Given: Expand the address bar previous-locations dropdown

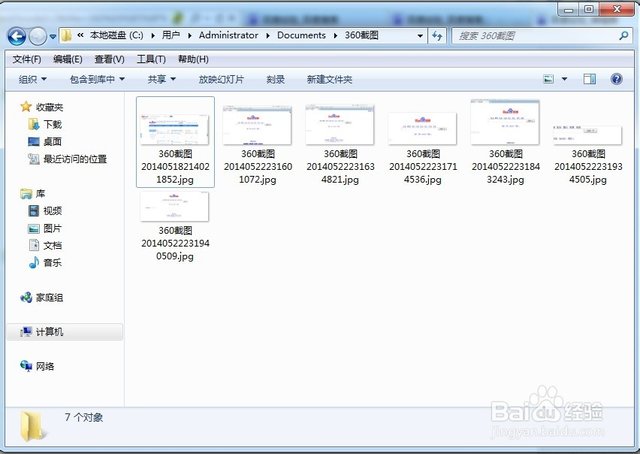Looking at the screenshot, I should tap(420, 36).
